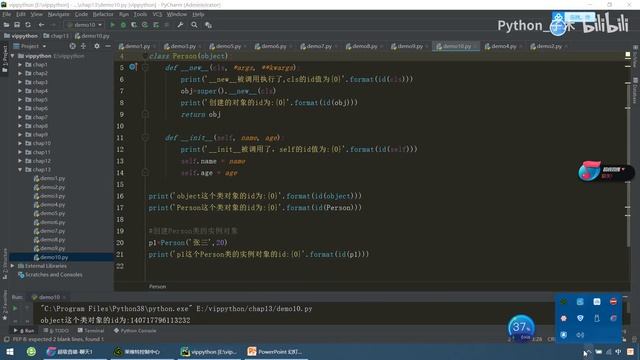Open the TODO tool window tab
The image size is (640, 360).
[57, 330]
